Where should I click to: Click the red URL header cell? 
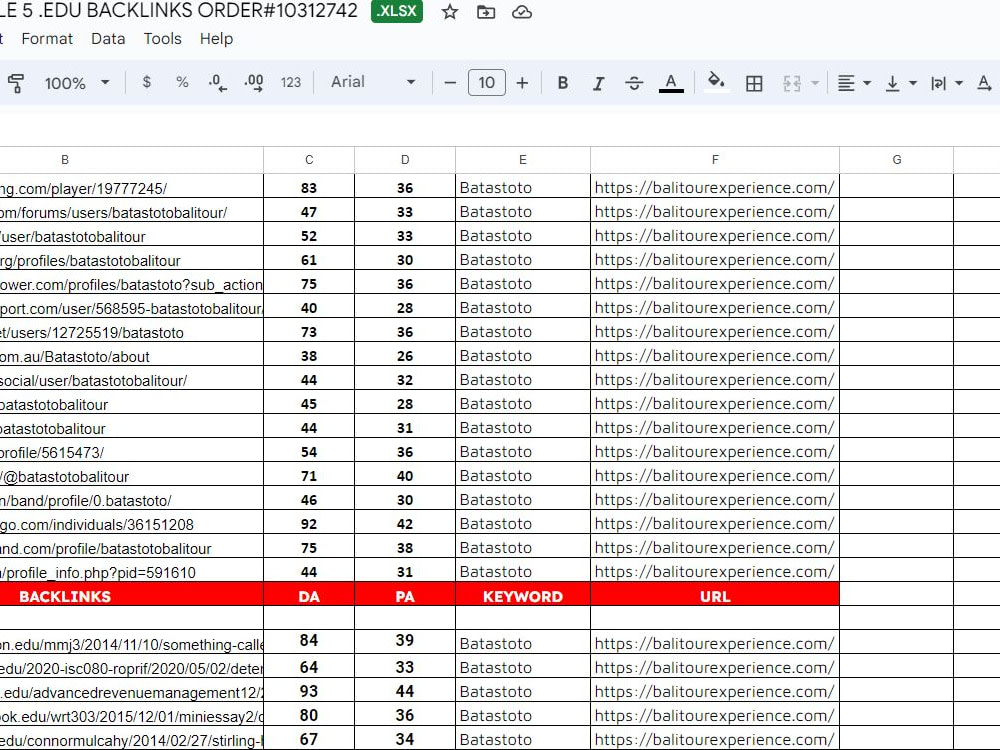click(x=715, y=596)
